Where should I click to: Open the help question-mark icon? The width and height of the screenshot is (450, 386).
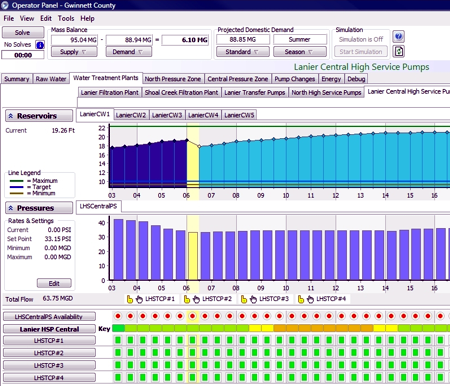[x=398, y=36]
